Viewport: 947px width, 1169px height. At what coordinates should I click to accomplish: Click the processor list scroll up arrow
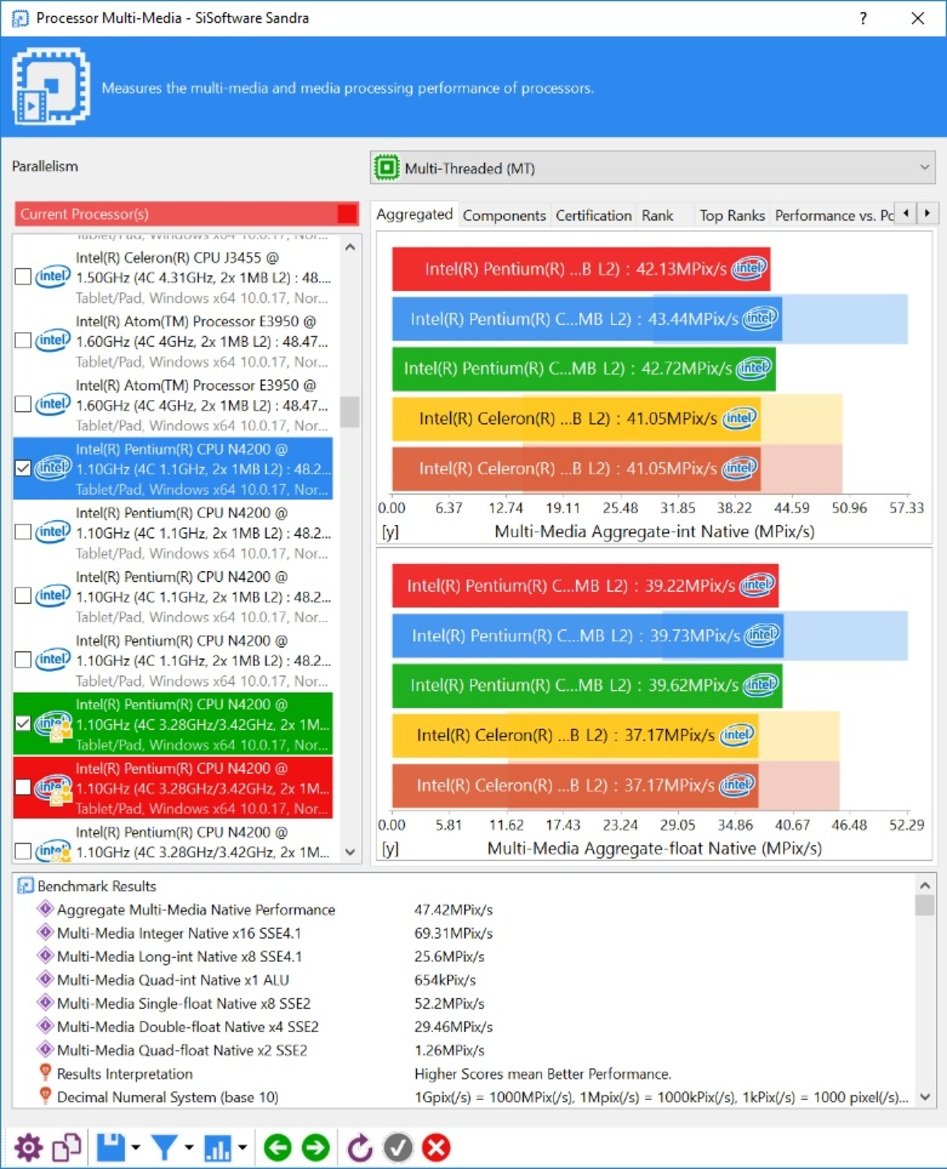point(350,247)
